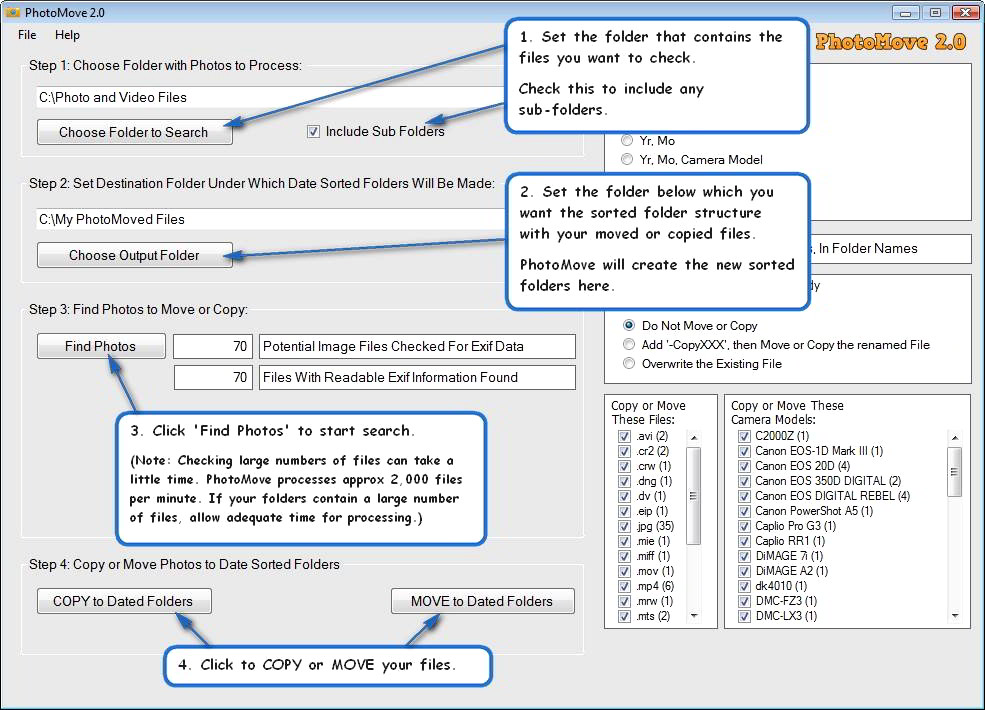Click the file types list scrollbar thumb
This screenshot has height=710, width=985.
pos(694,496)
